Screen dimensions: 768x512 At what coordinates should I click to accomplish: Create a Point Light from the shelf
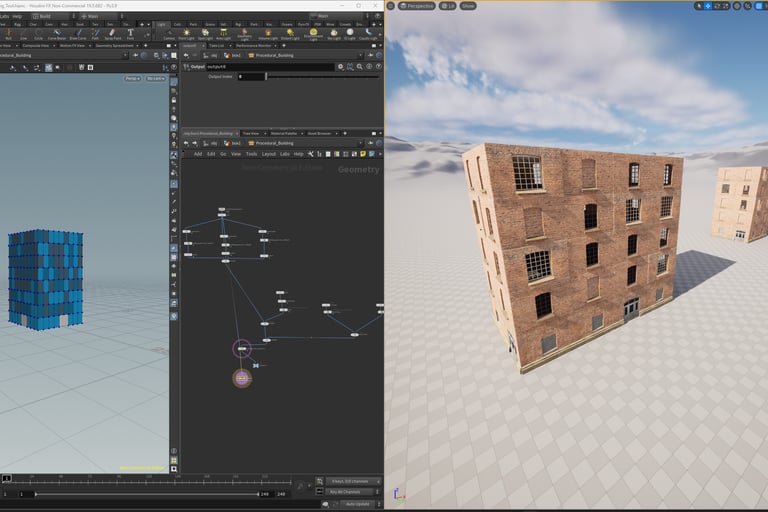[186, 34]
